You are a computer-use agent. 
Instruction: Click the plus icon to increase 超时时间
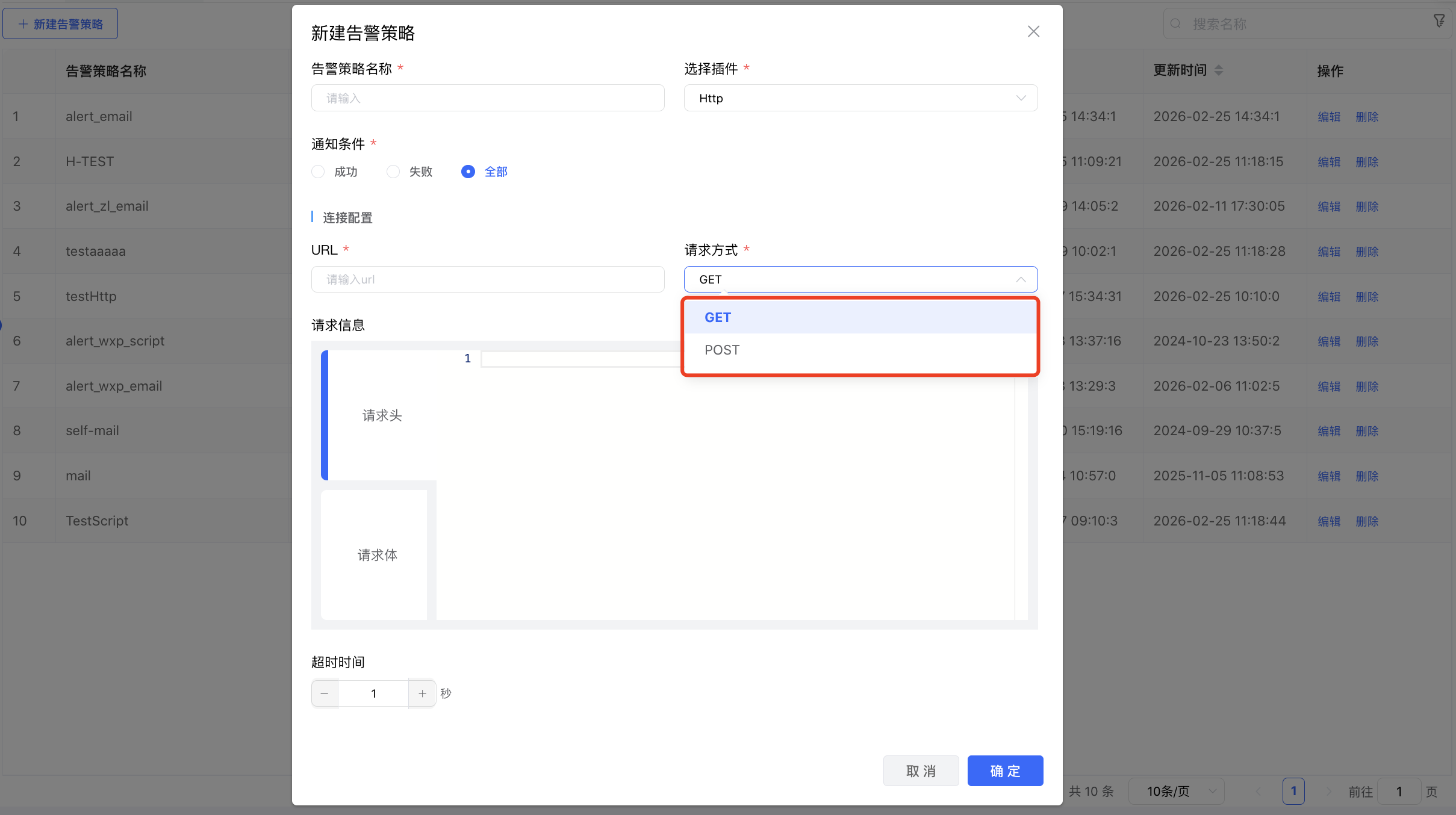click(x=422, y=693)
